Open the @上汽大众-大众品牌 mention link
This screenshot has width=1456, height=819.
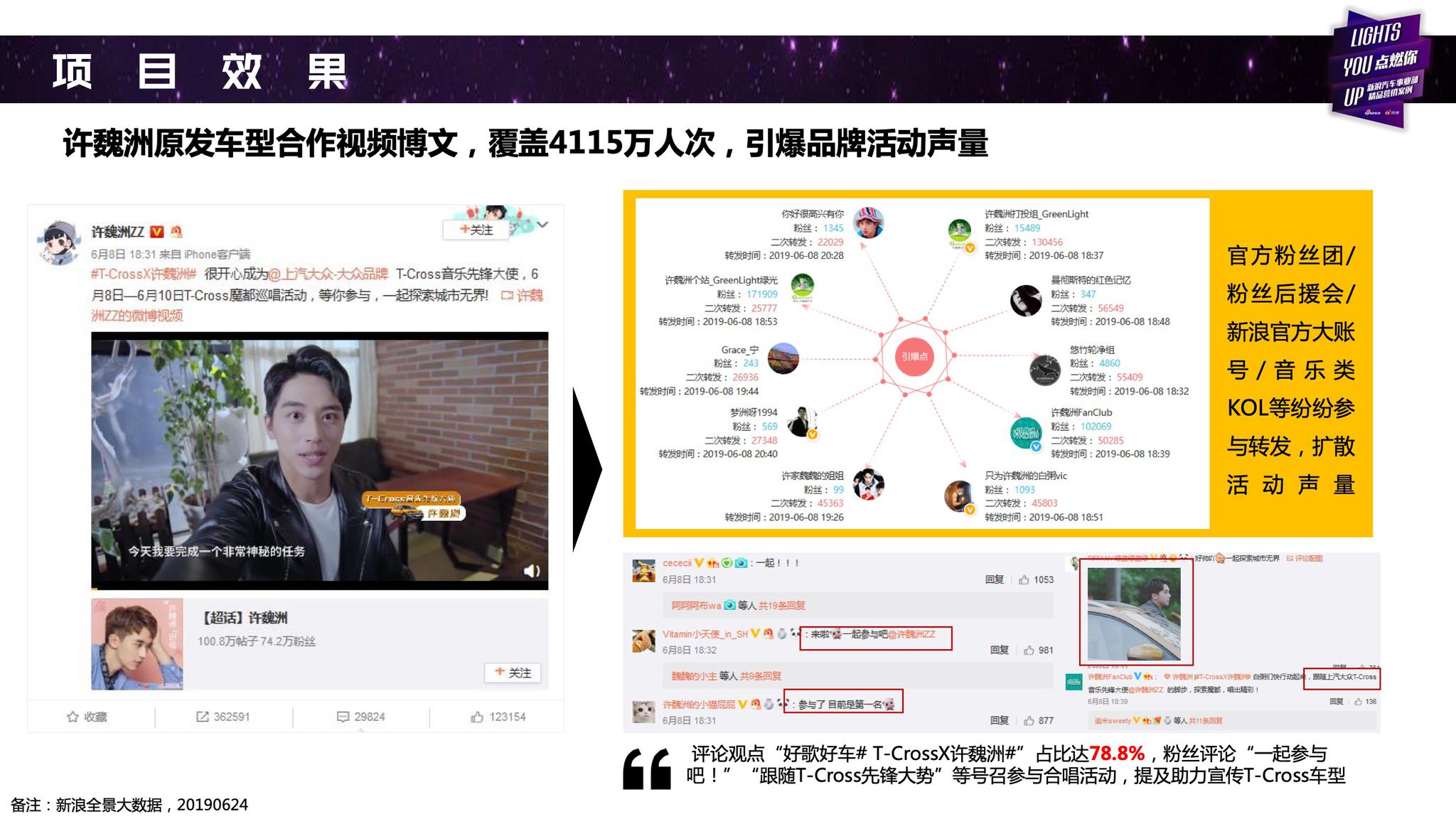click(x=328, y=274)
